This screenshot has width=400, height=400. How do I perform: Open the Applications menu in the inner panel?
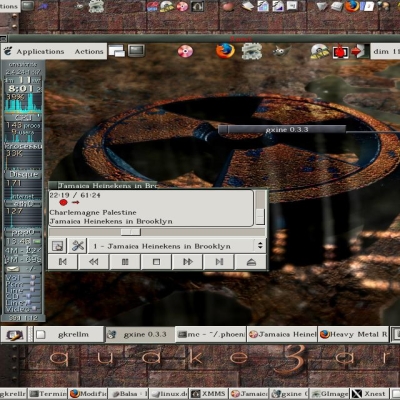40,51
